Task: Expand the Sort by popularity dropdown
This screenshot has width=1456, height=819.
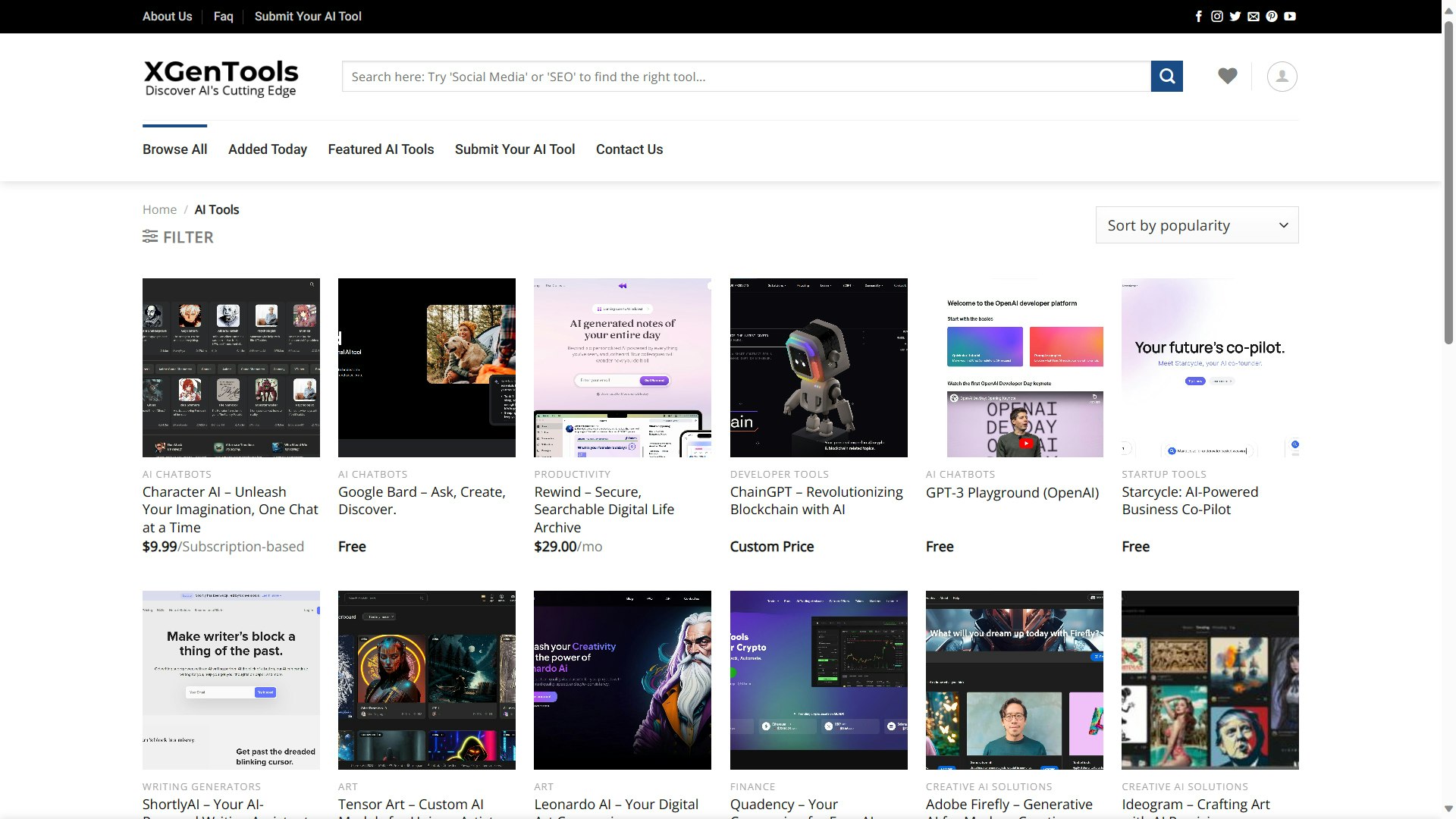Action: tap(1196, 225)
